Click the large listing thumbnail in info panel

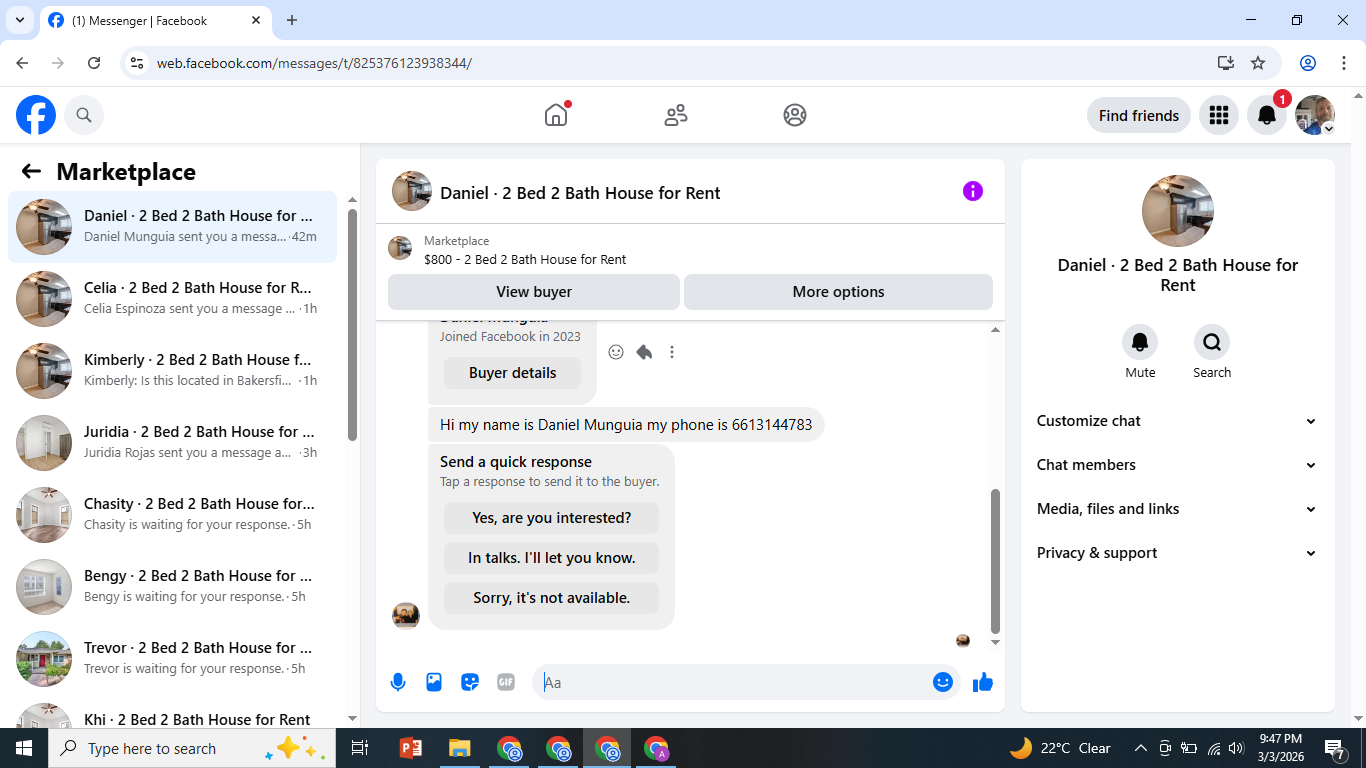click(1178, 211)
